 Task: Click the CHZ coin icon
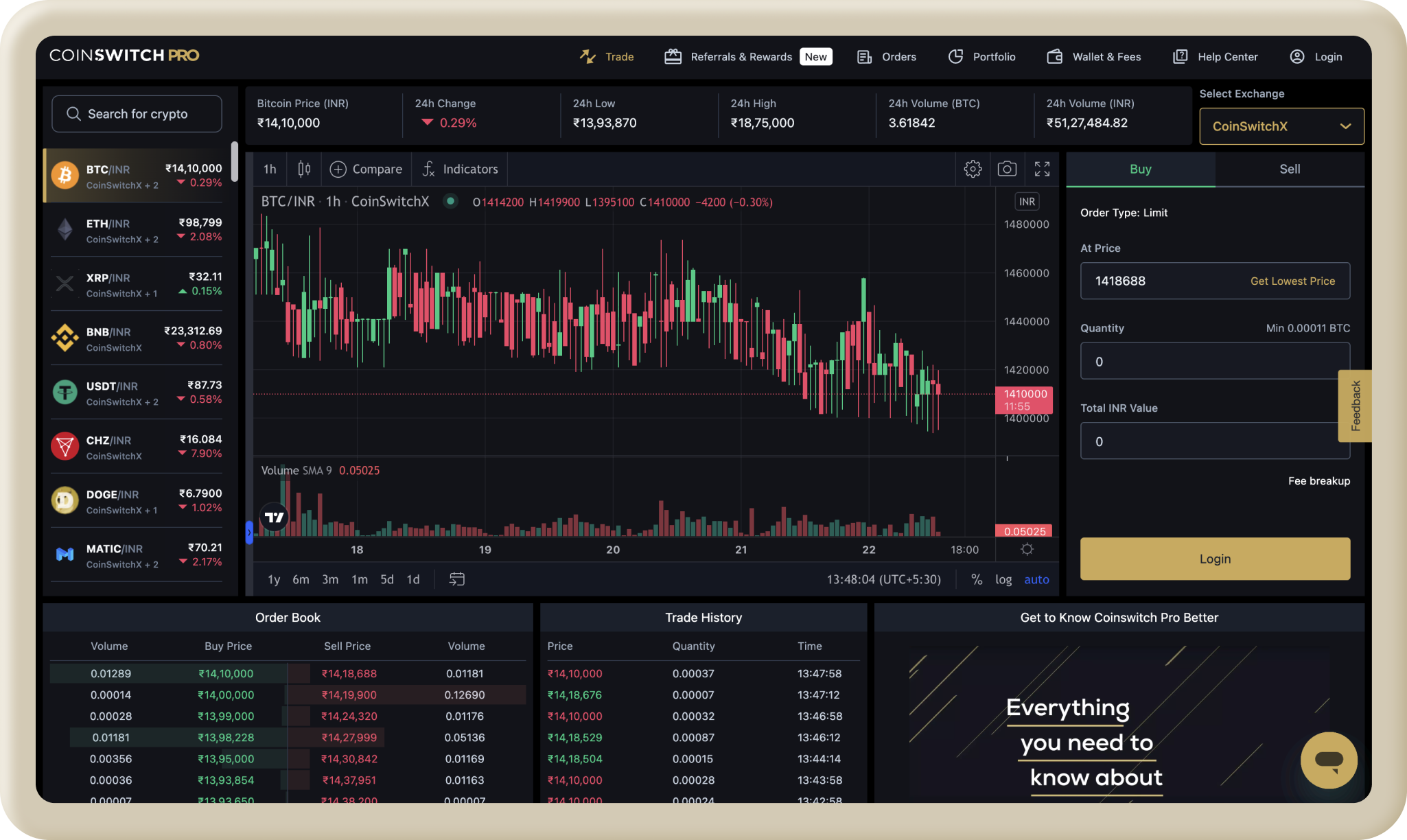(x=65, y=446)
